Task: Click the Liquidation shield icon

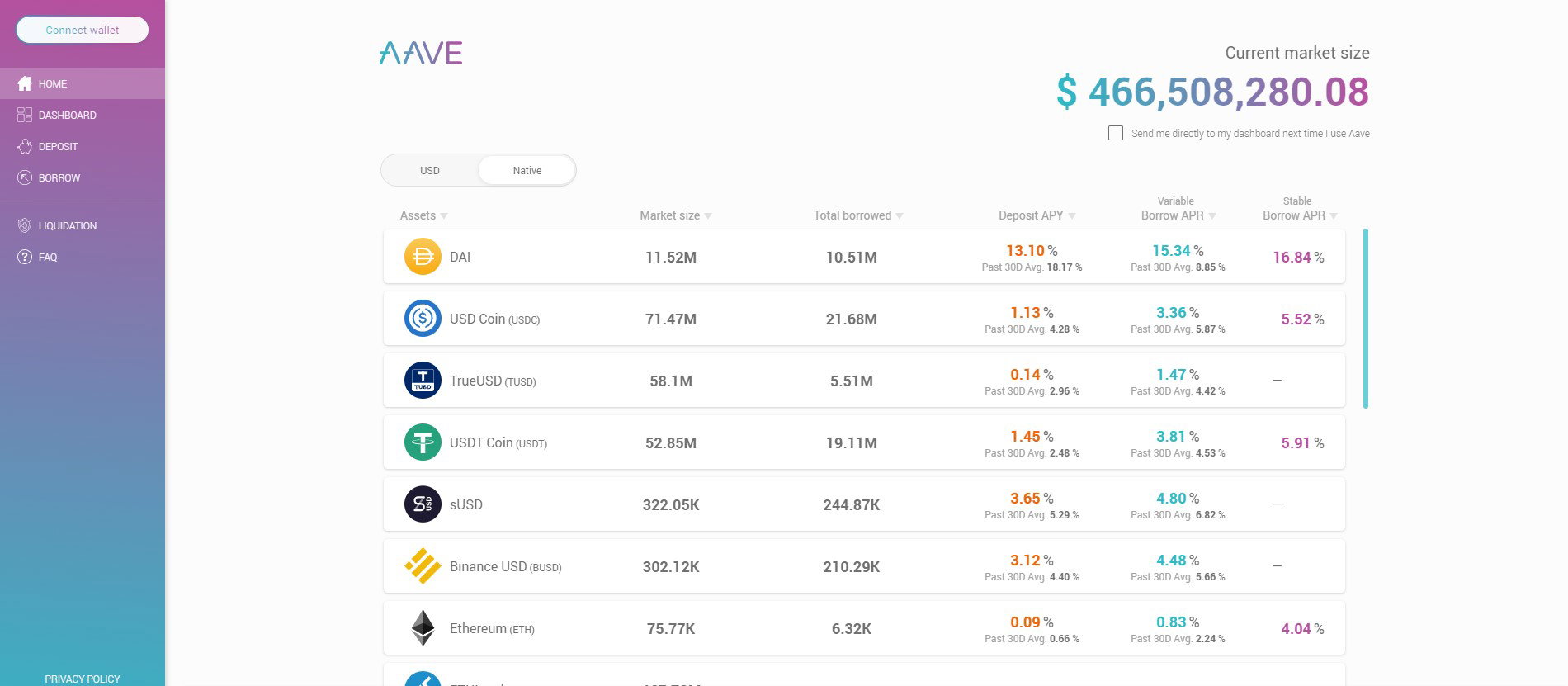Action: tap(25, 225)
